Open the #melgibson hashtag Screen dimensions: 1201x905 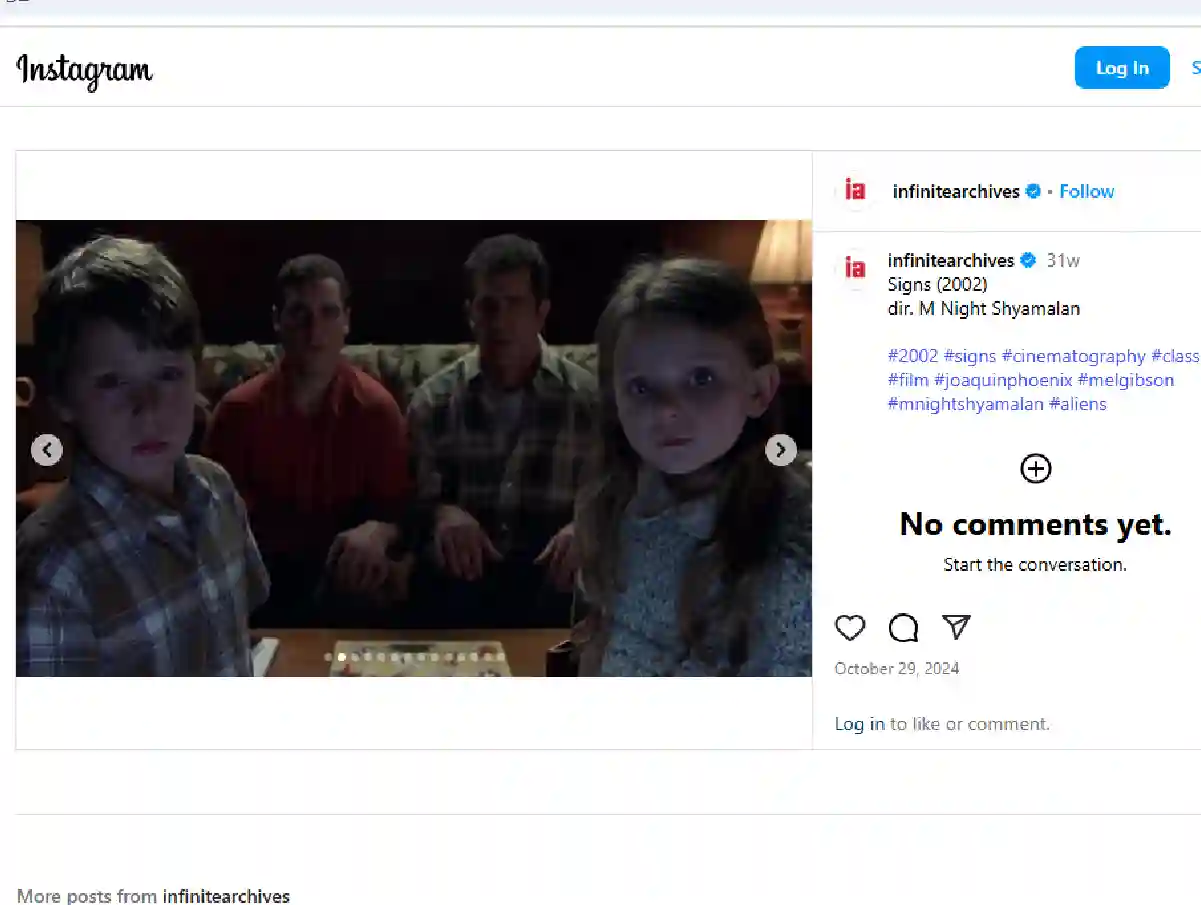1126,380
